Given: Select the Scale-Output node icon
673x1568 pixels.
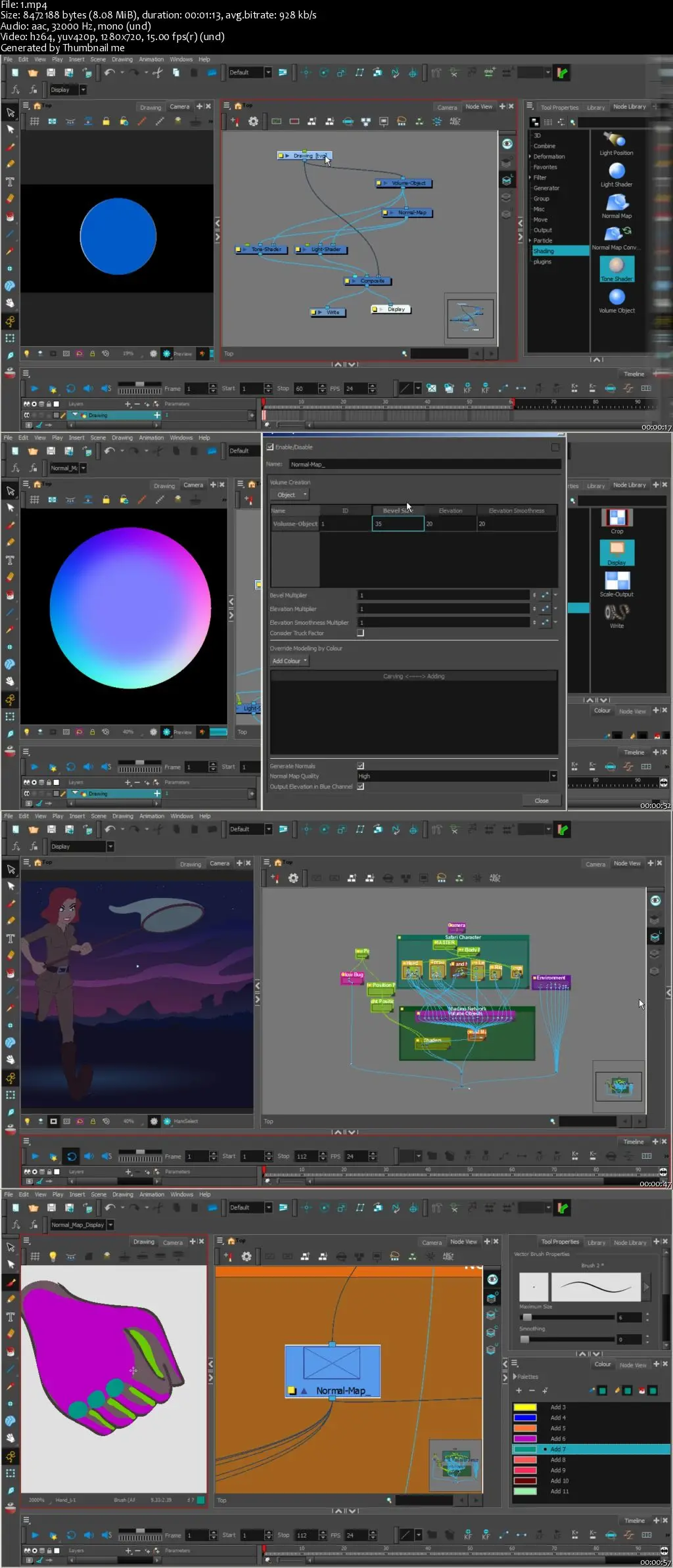Looking at the screenshot, I should (616, 581).
